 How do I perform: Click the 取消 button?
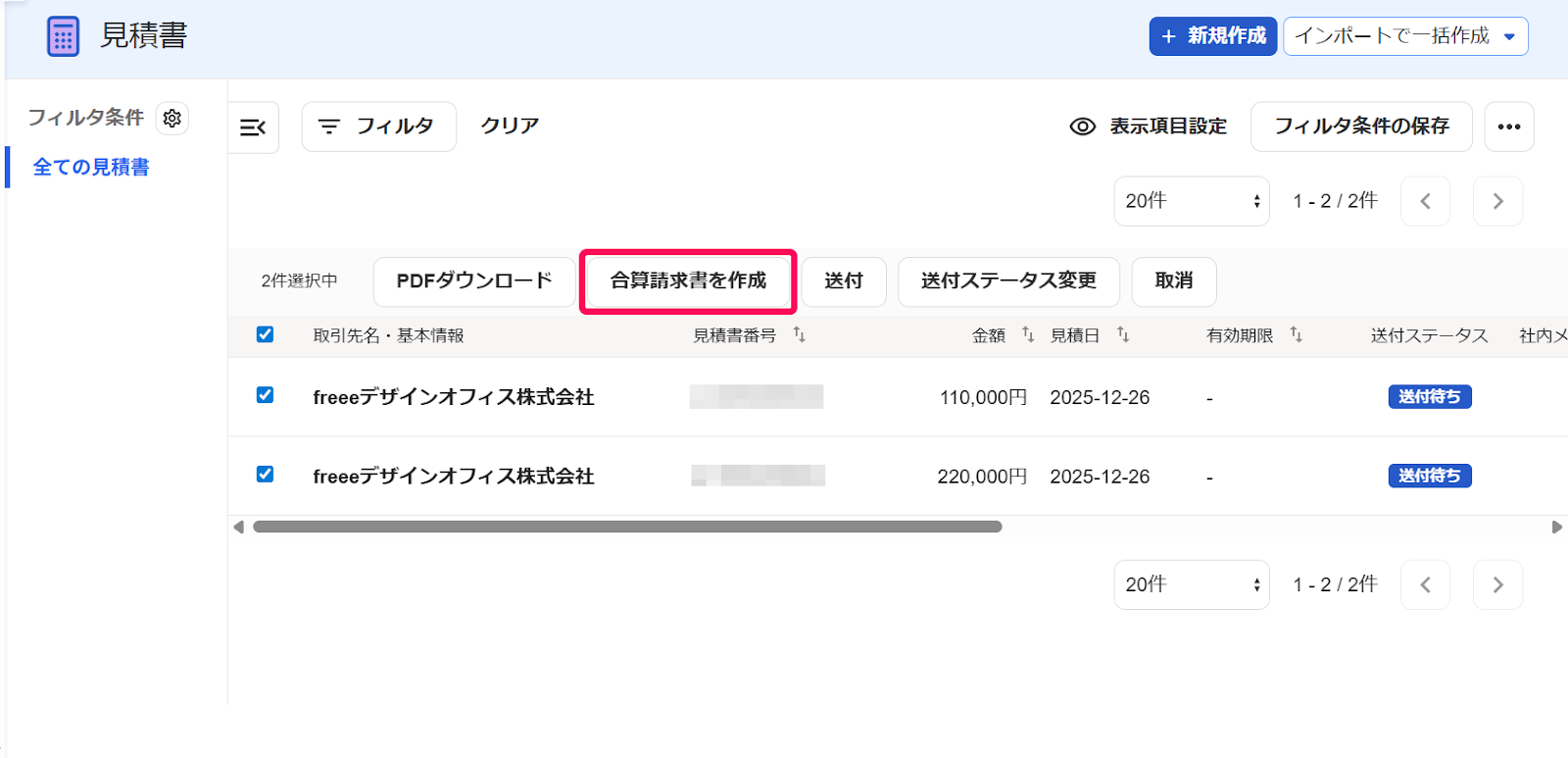[1174, 281]
